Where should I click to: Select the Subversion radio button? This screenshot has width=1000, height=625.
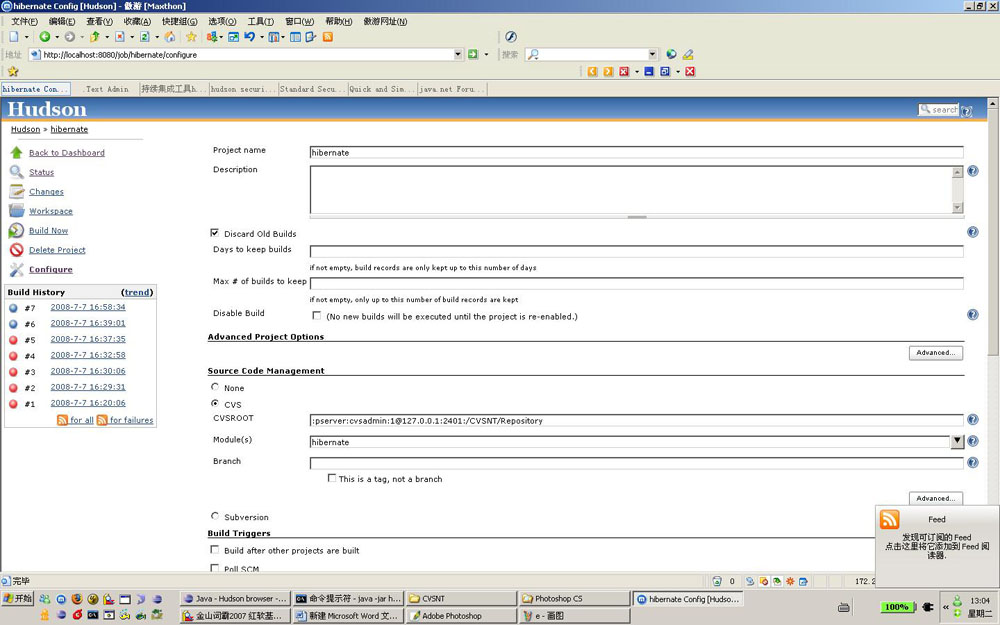[215, 516]
